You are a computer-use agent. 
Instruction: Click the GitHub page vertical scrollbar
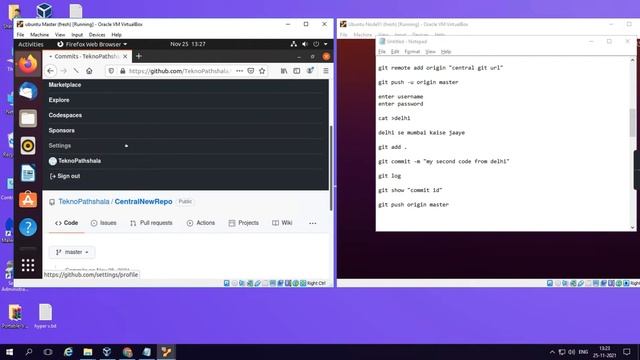[331, 168]
